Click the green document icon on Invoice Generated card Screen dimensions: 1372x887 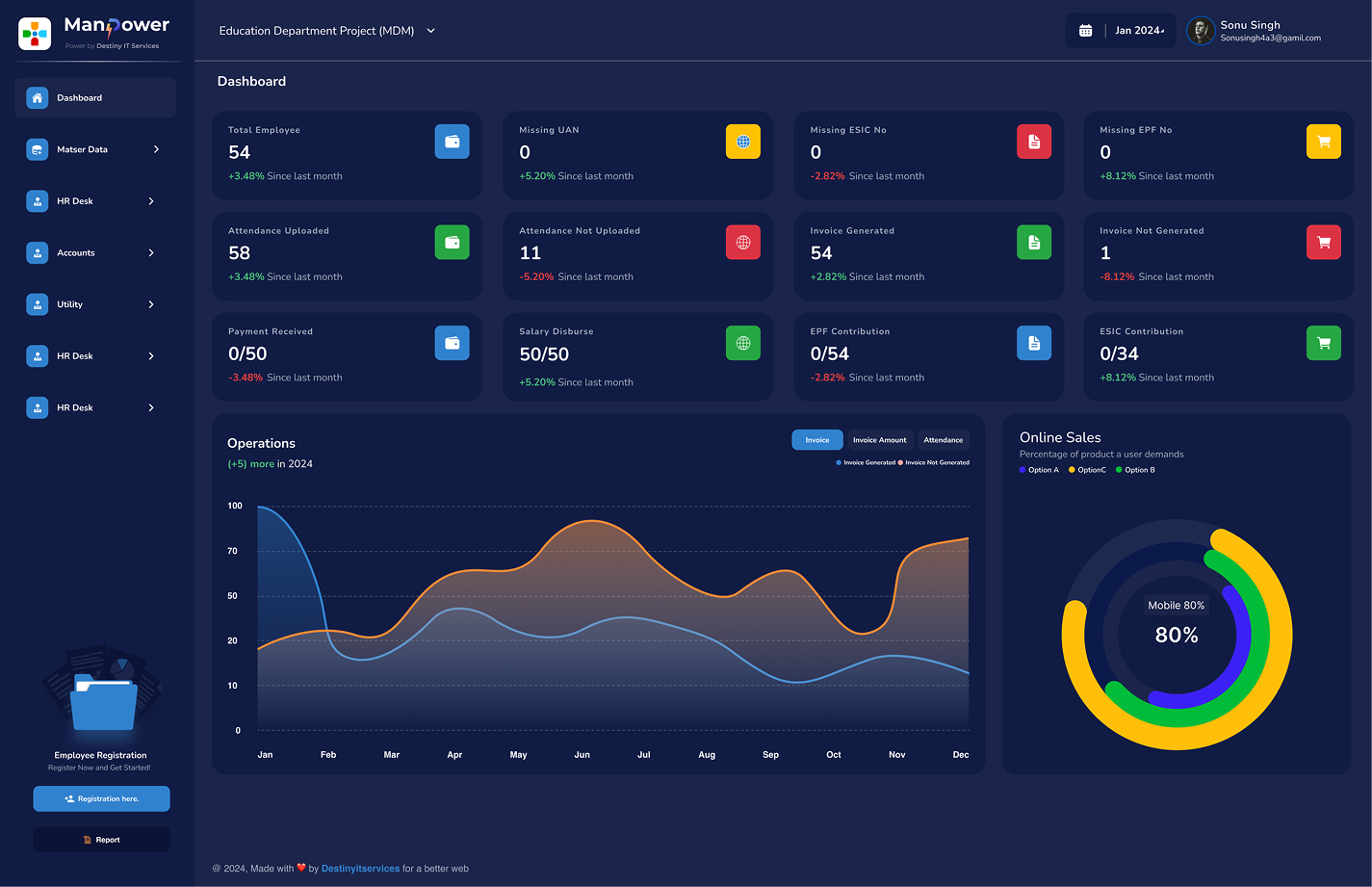[1034, 243]
